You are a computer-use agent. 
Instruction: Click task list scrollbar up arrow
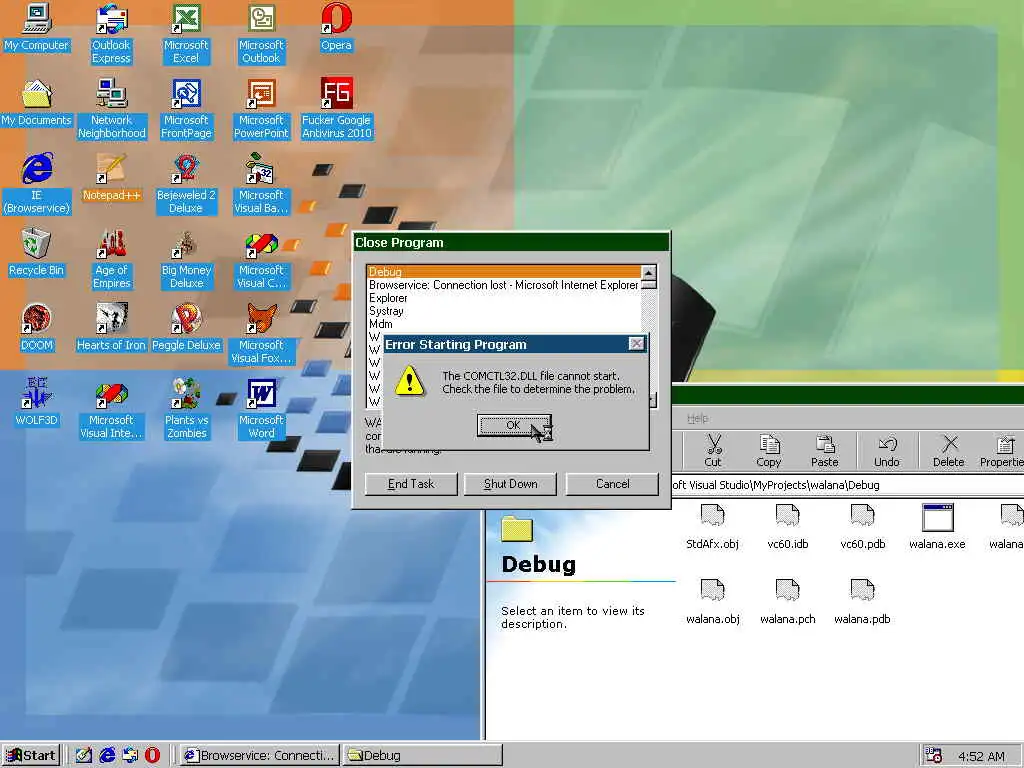(x=648, y=272)
